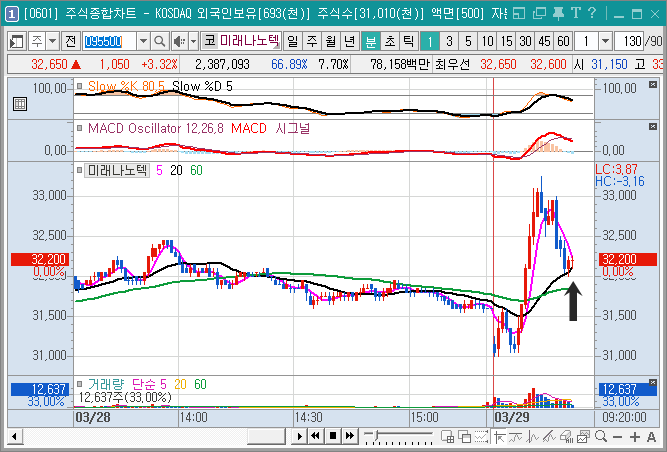Screen dimensions: 667x452
Task: Toggle the 15-minute interval button
Action: pos(506,41)
